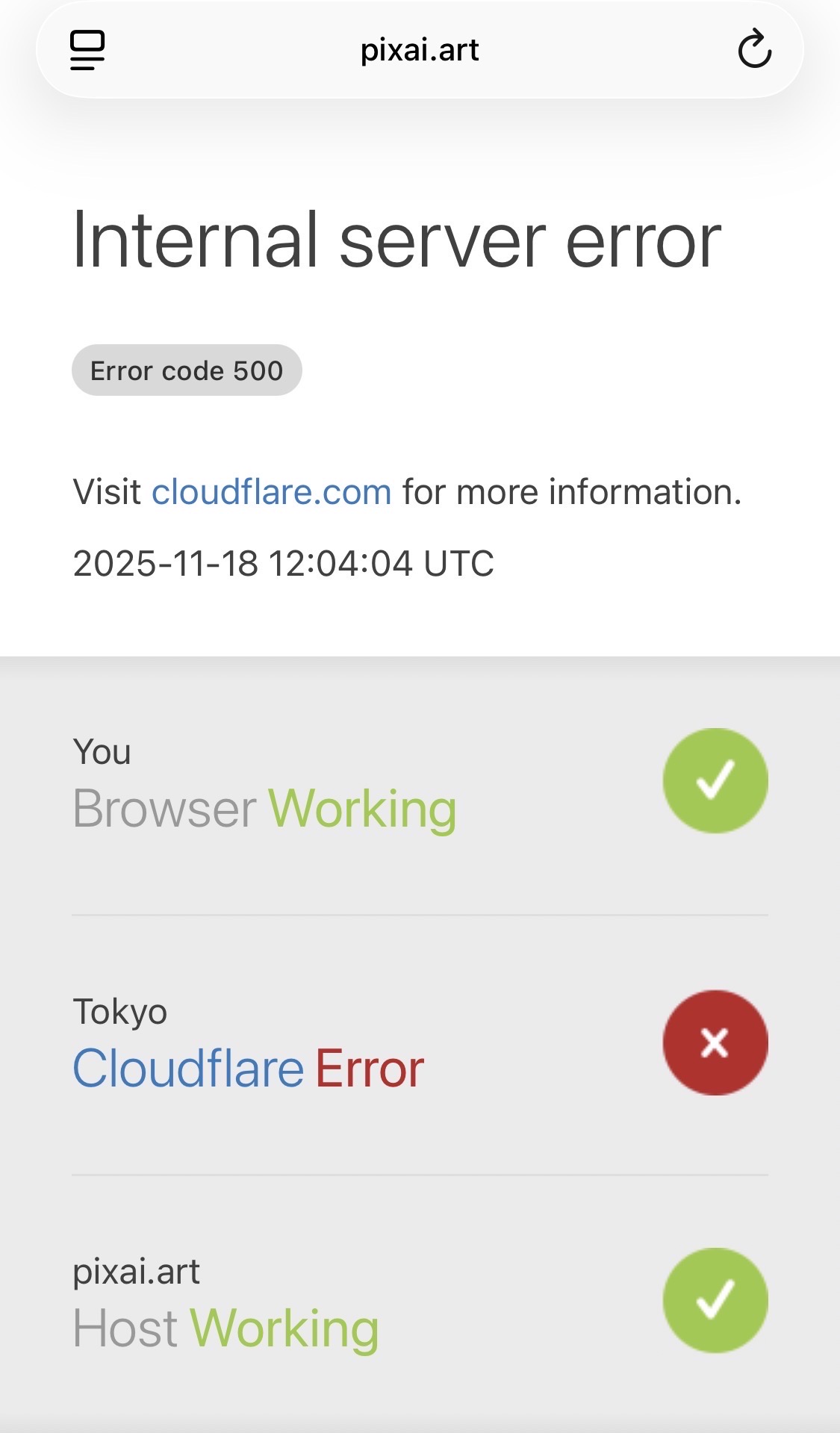Click the Internal server error heading
The width and height of the screenshot is (840, 1433).
click(x=396, y=240)
